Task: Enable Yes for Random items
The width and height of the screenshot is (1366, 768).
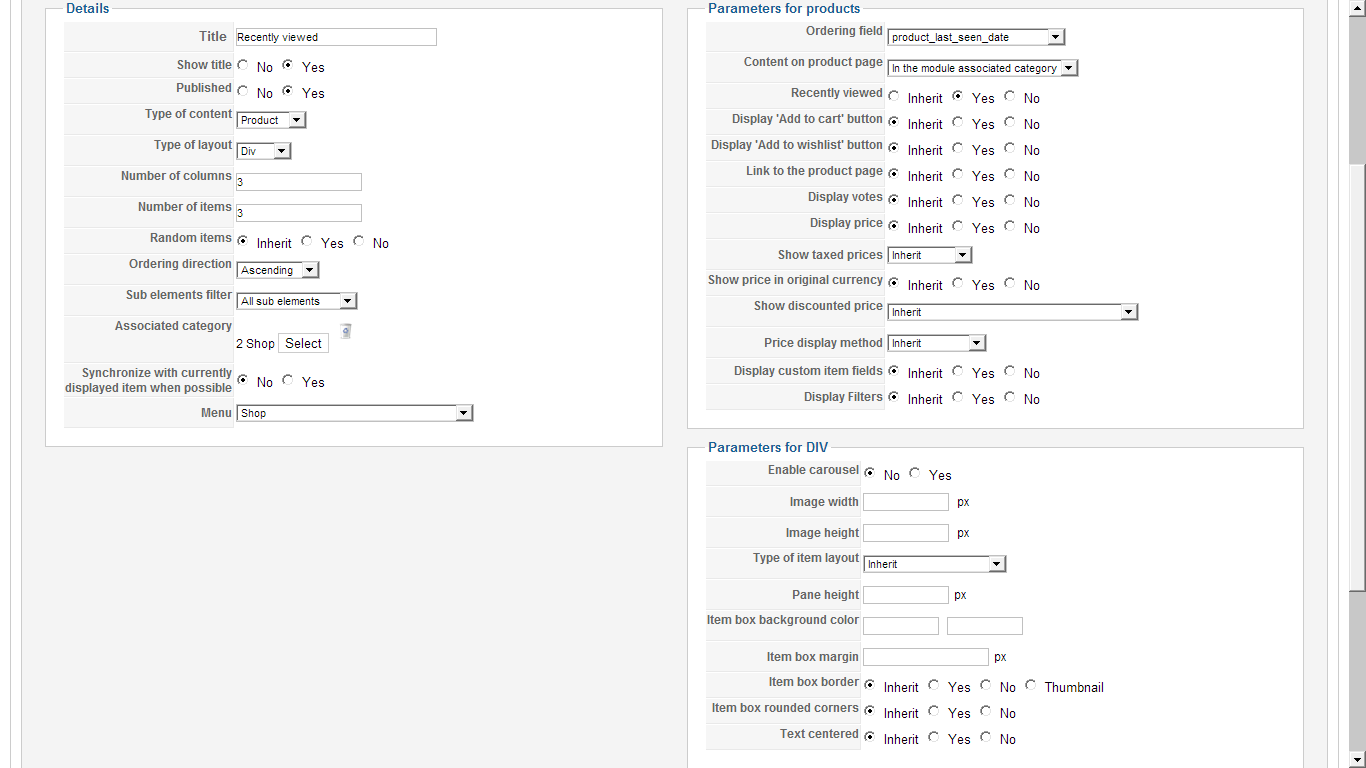Action: click(x=307, y=241)
